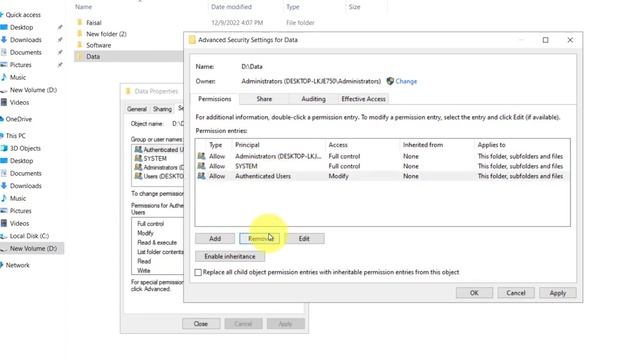Viewport: 640px width, 360px height.
Task: Click the pin icon next to Quick access Desktop
Action: click(60, 27)
